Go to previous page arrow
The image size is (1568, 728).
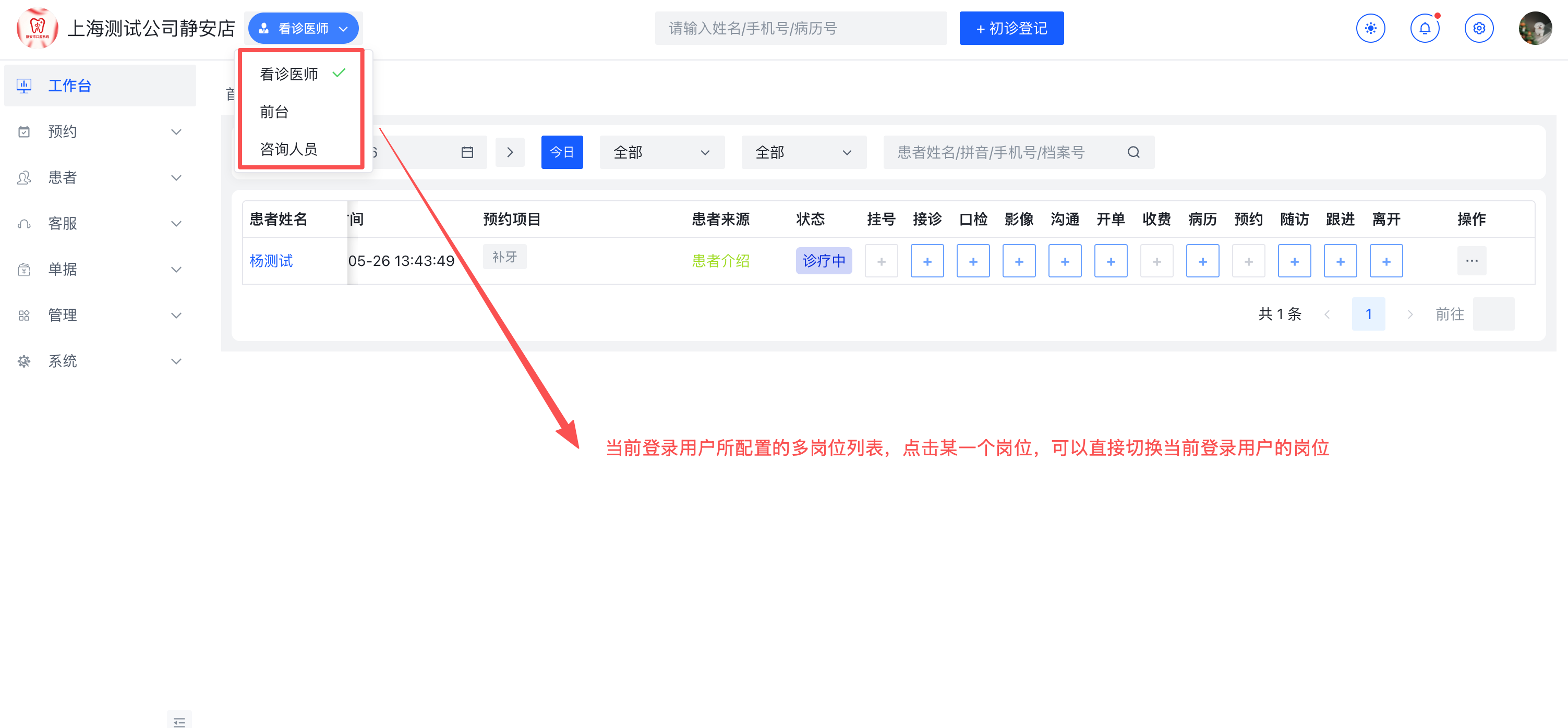point(1326,314)
